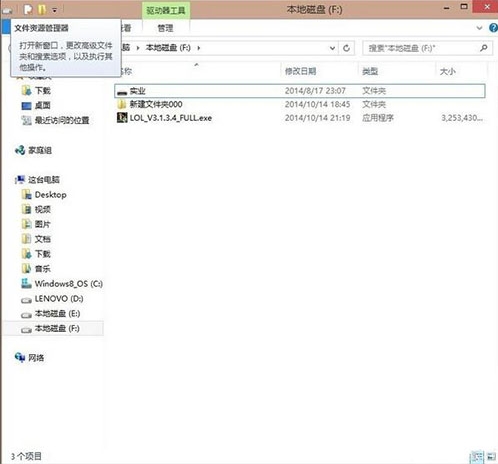The image size is (498, 464).
Task: Sort by 大小 column header
Action: pos(448,71)
